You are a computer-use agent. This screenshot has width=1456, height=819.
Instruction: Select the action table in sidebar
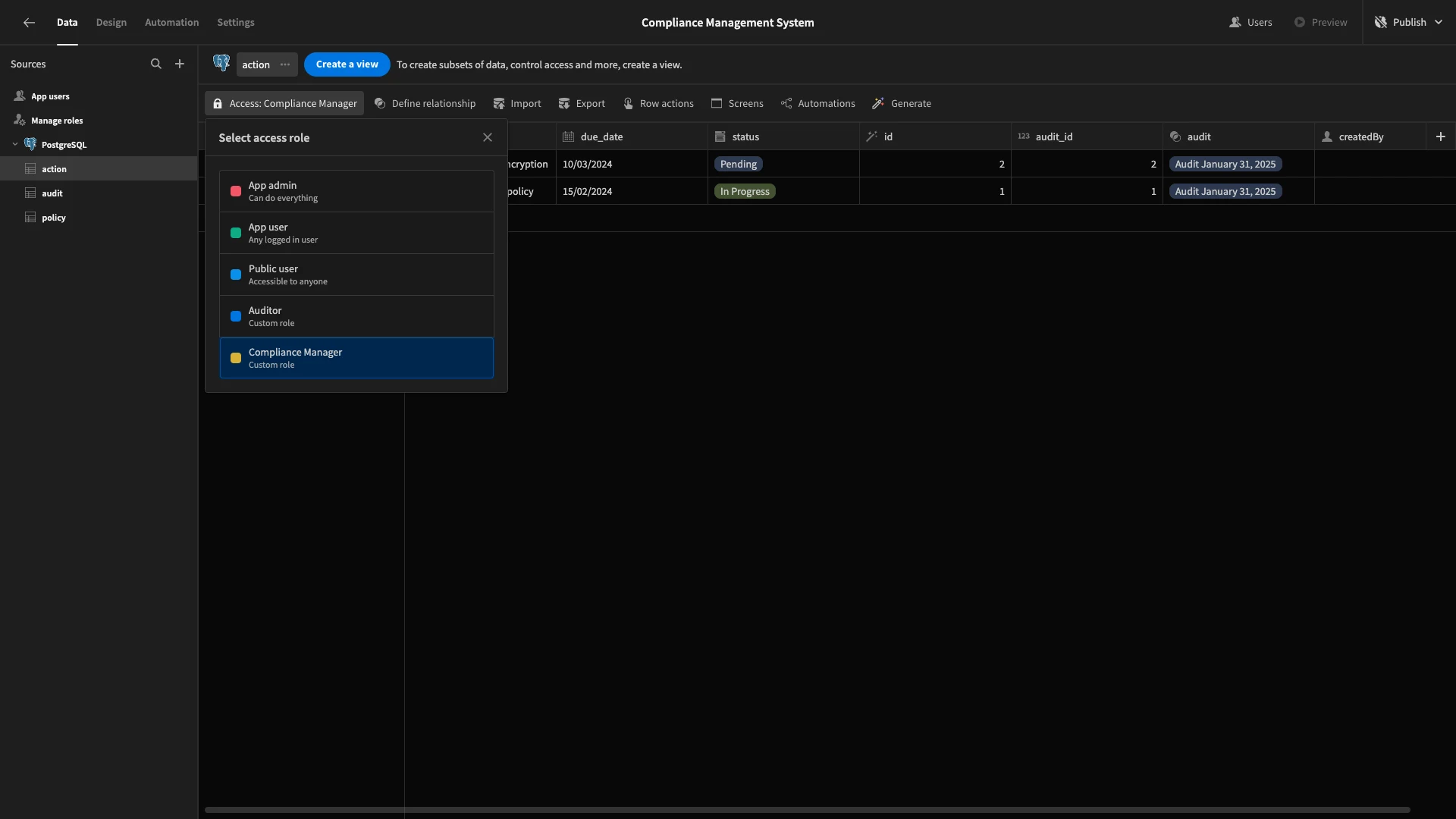pyautogui.click(x=99, y=169)
